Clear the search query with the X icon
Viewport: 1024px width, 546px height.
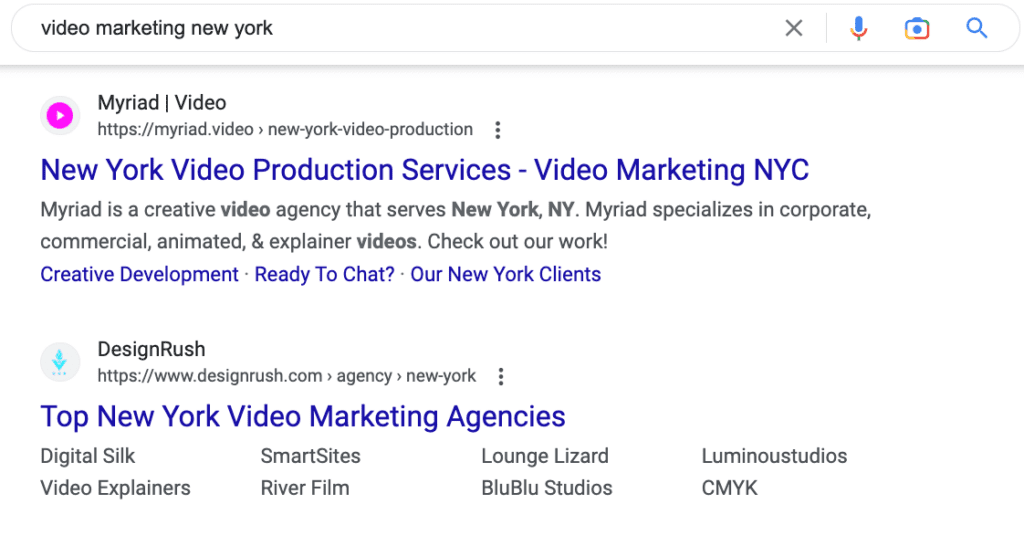[793, 28]
